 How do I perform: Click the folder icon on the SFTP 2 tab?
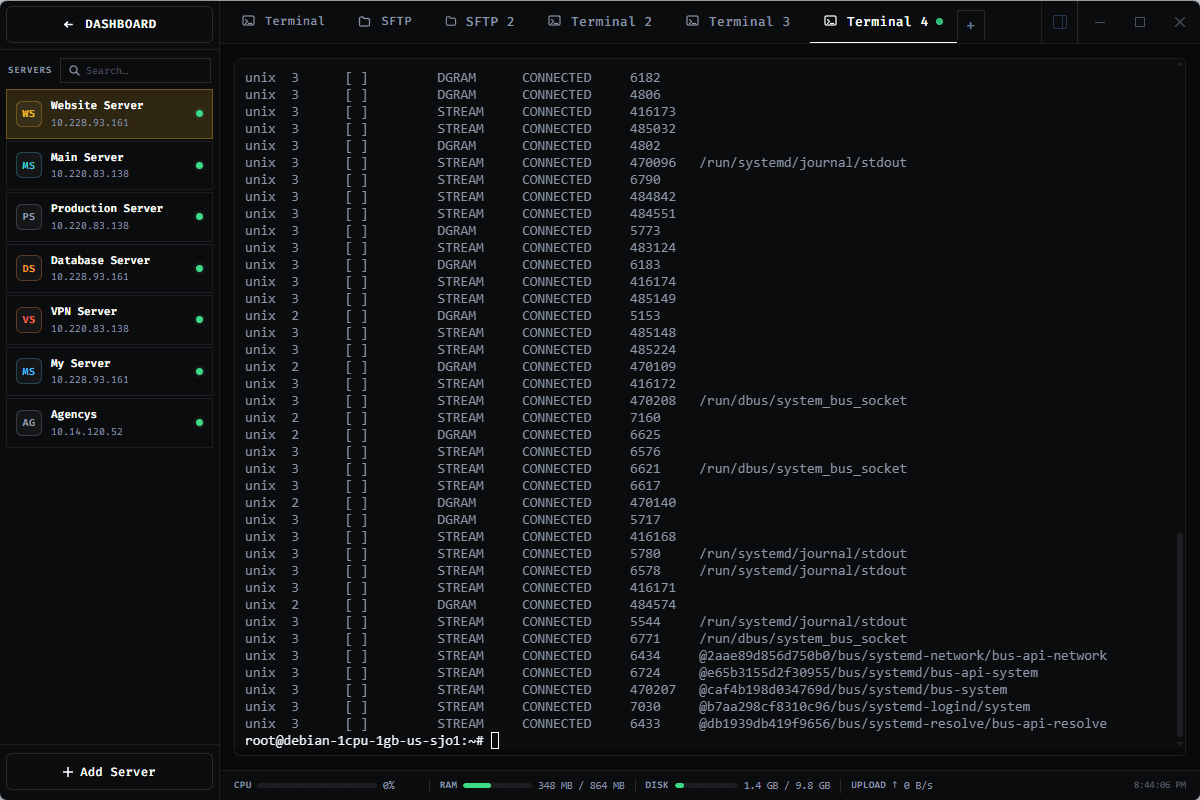(x=451, y=21)
